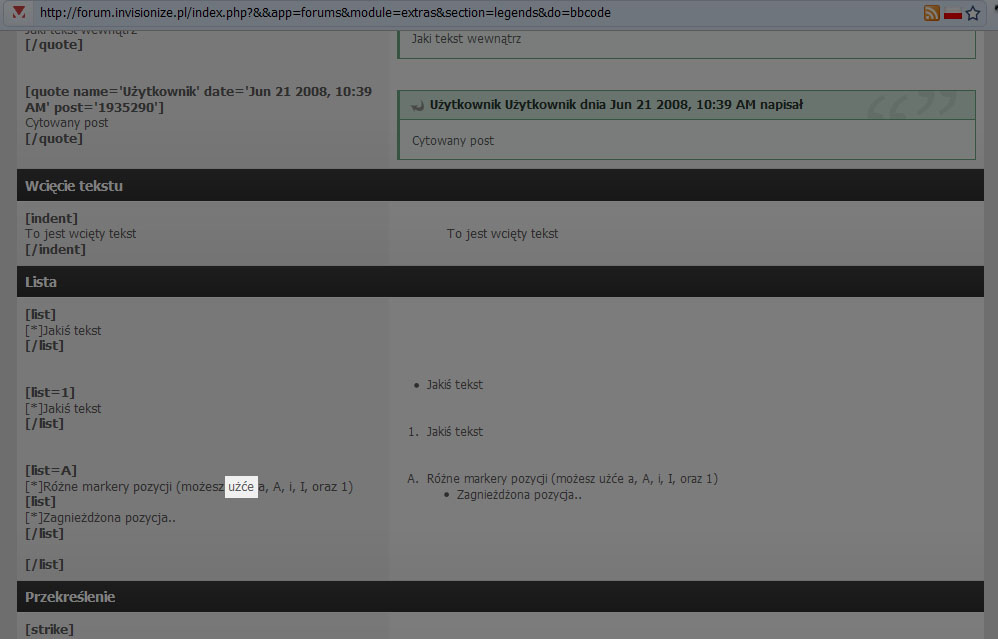The image size is (998, 639).
Task: Click nested 'Zagnieżdżona pozycja..' bullet in preview
Action: tap(519, 495)
